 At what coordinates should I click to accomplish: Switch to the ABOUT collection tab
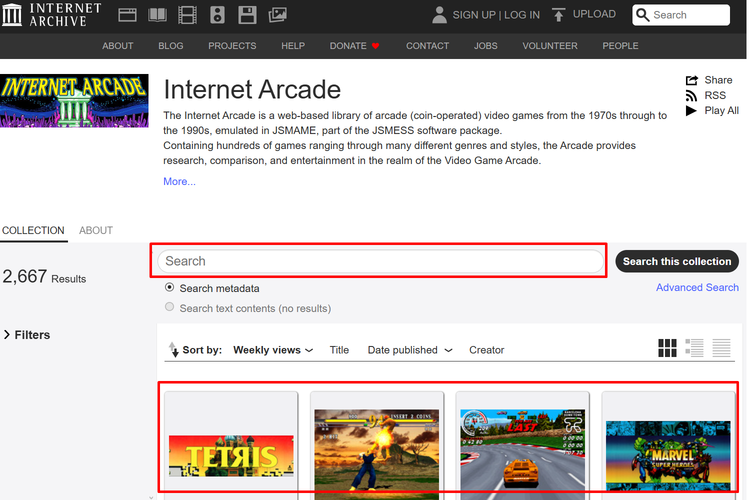[96, 231]
